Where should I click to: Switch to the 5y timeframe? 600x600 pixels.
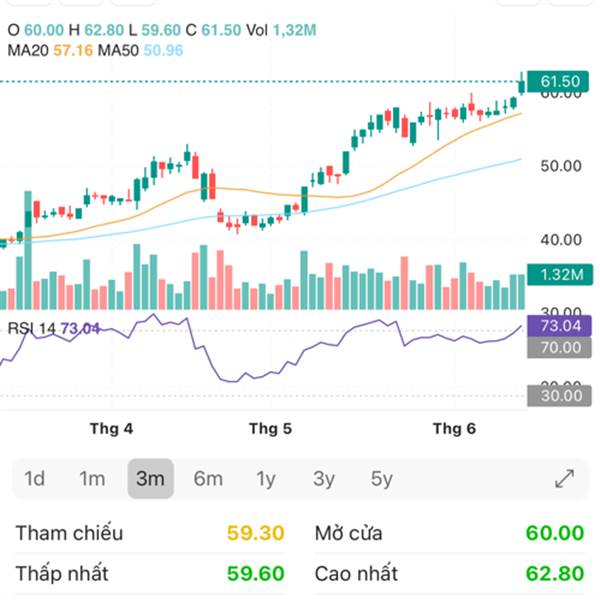382,479
